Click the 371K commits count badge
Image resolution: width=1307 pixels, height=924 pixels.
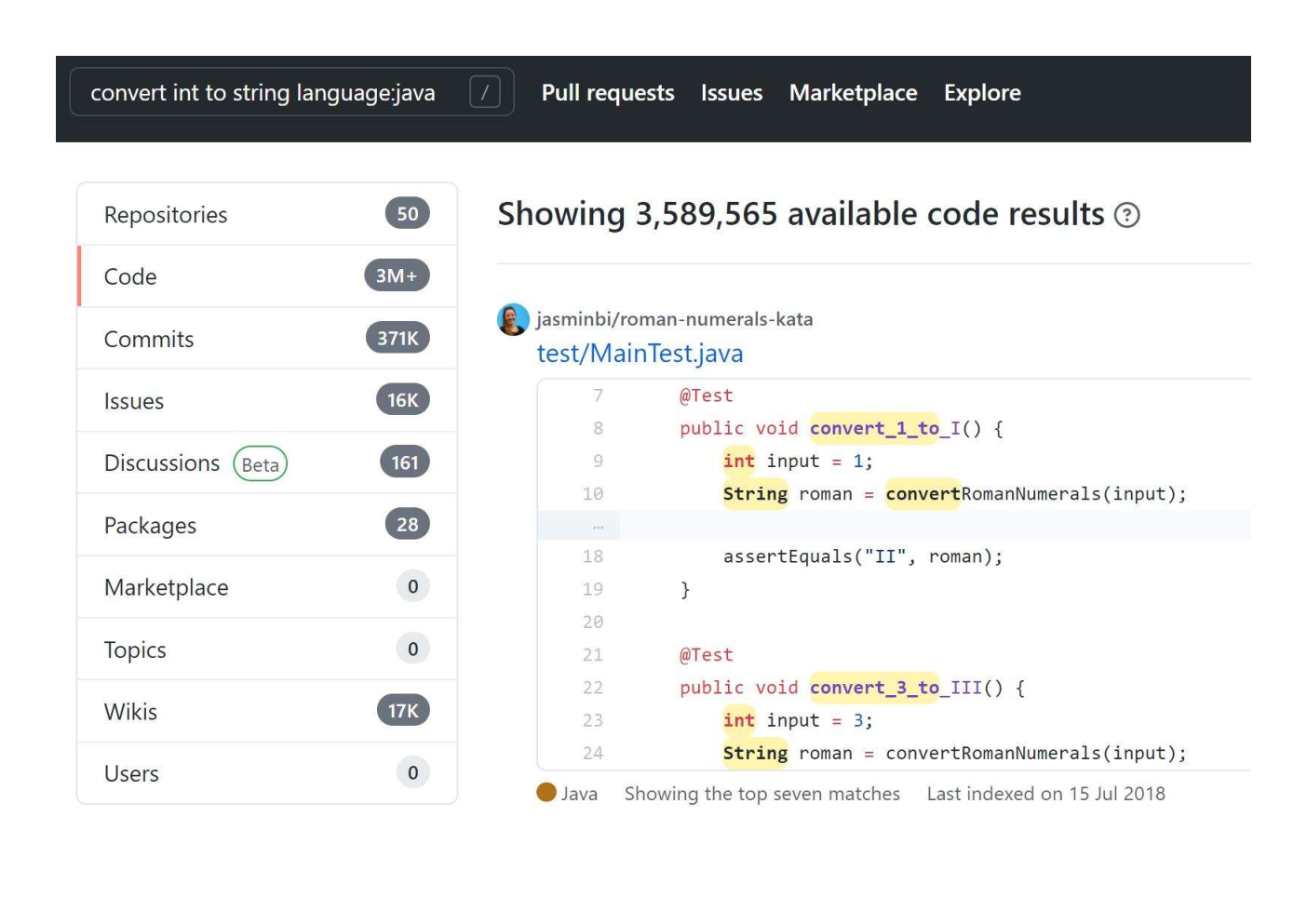[397, 338]
